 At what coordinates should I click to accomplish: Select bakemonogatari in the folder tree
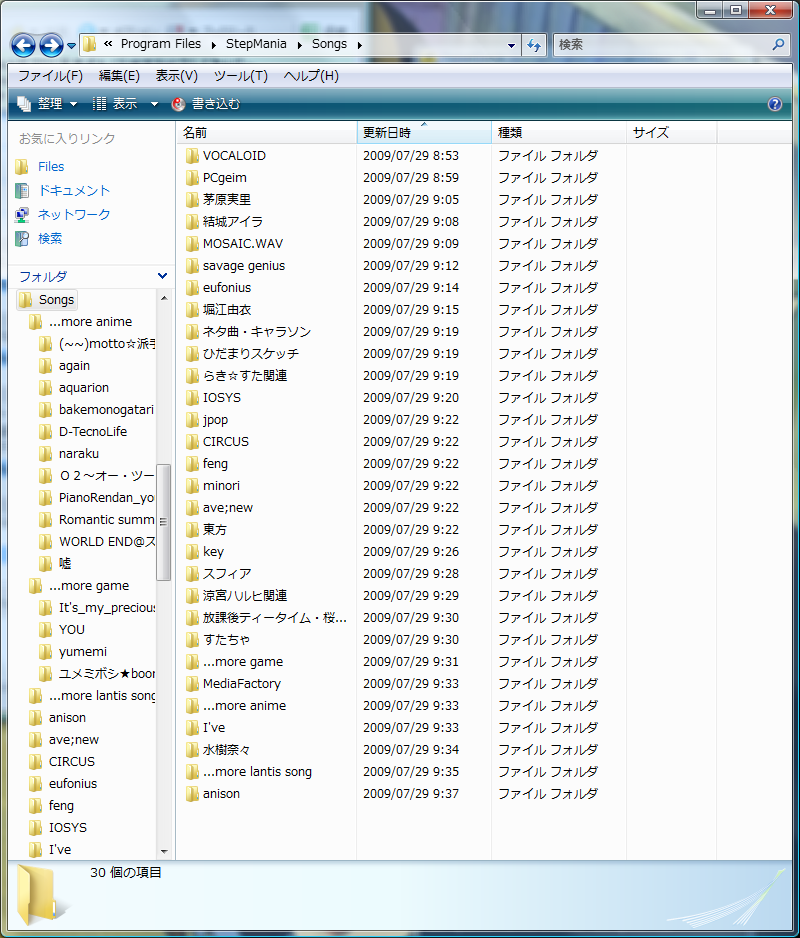click(x=106, y=410)
